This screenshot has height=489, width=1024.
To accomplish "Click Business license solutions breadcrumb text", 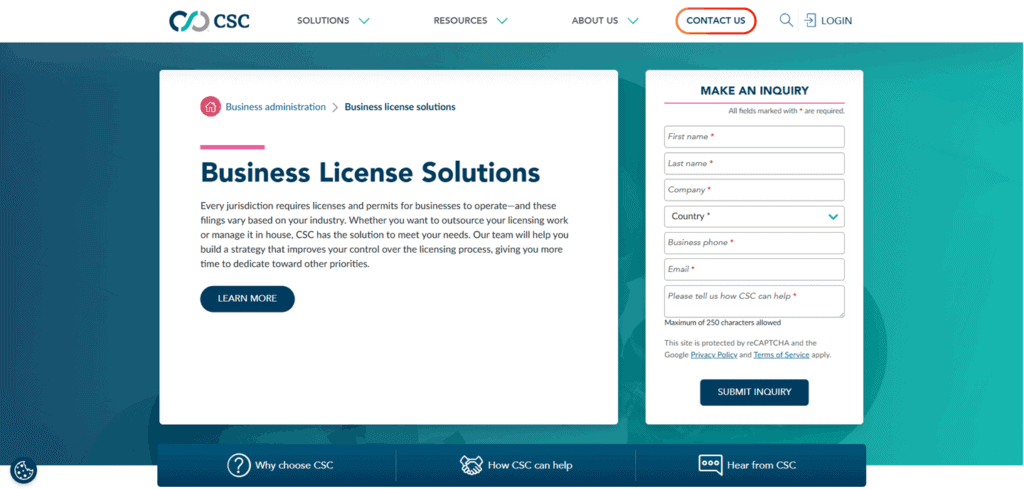I will point(400,106).
